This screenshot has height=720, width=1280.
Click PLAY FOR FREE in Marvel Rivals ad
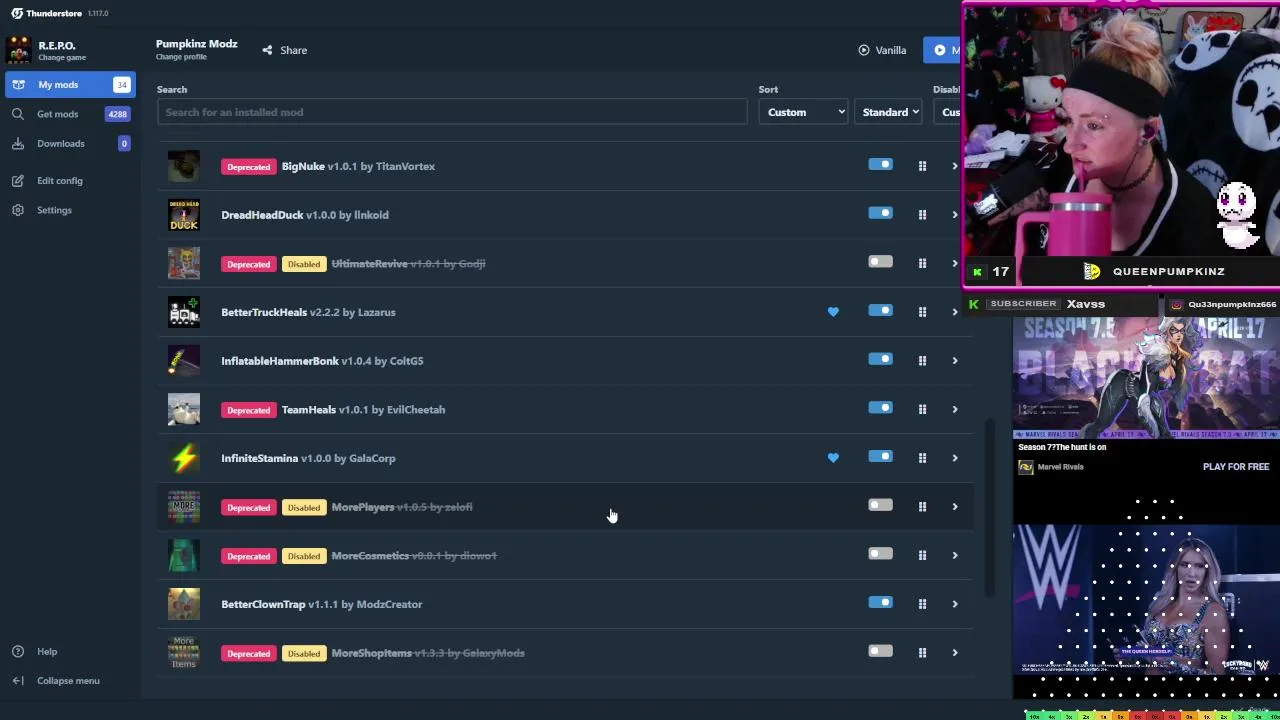(1236, 467)
